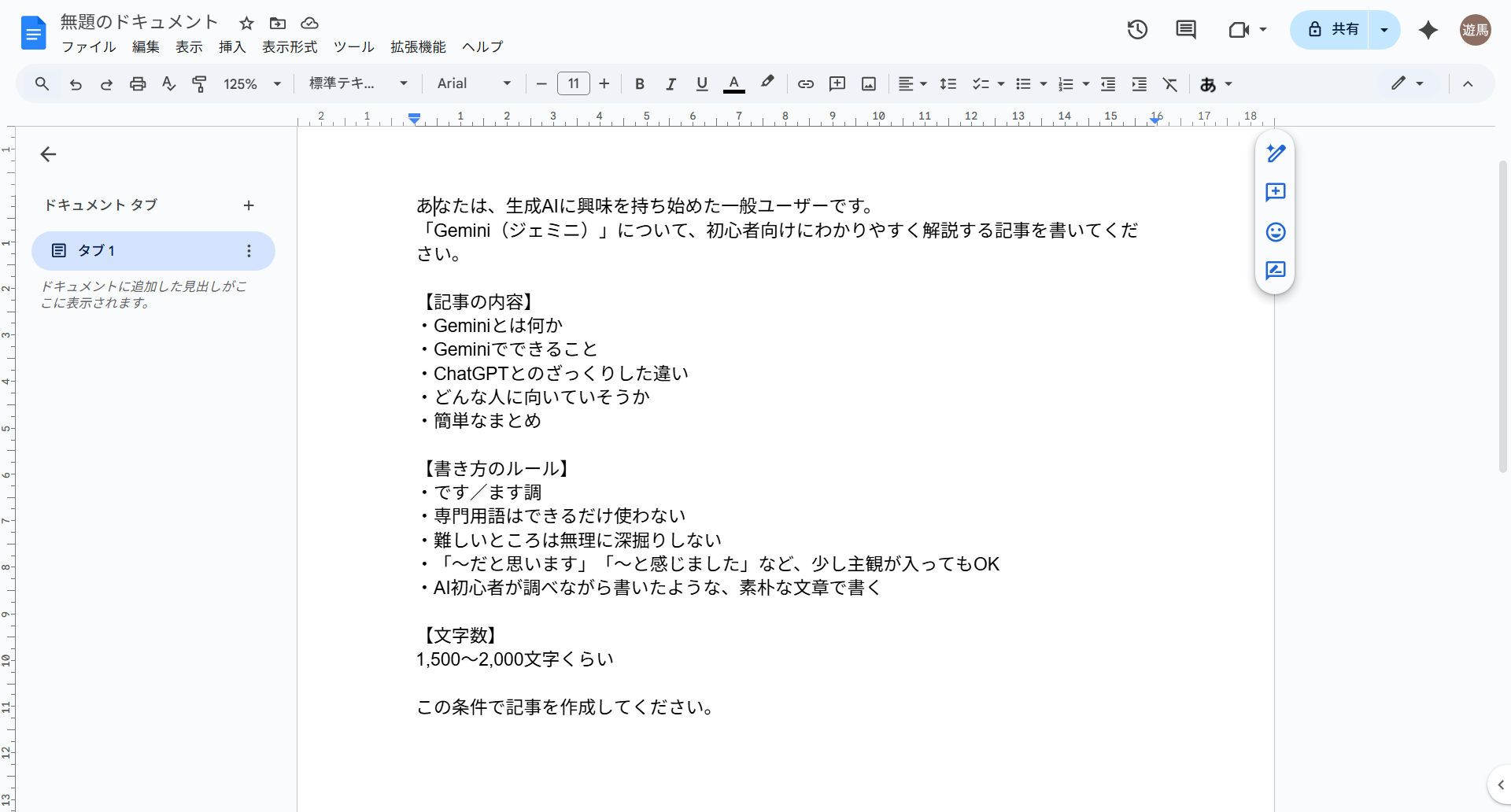Toggle bold formatting
Image resolution: width=1511 pixels, height=812 pixels.
click(639, 83)
